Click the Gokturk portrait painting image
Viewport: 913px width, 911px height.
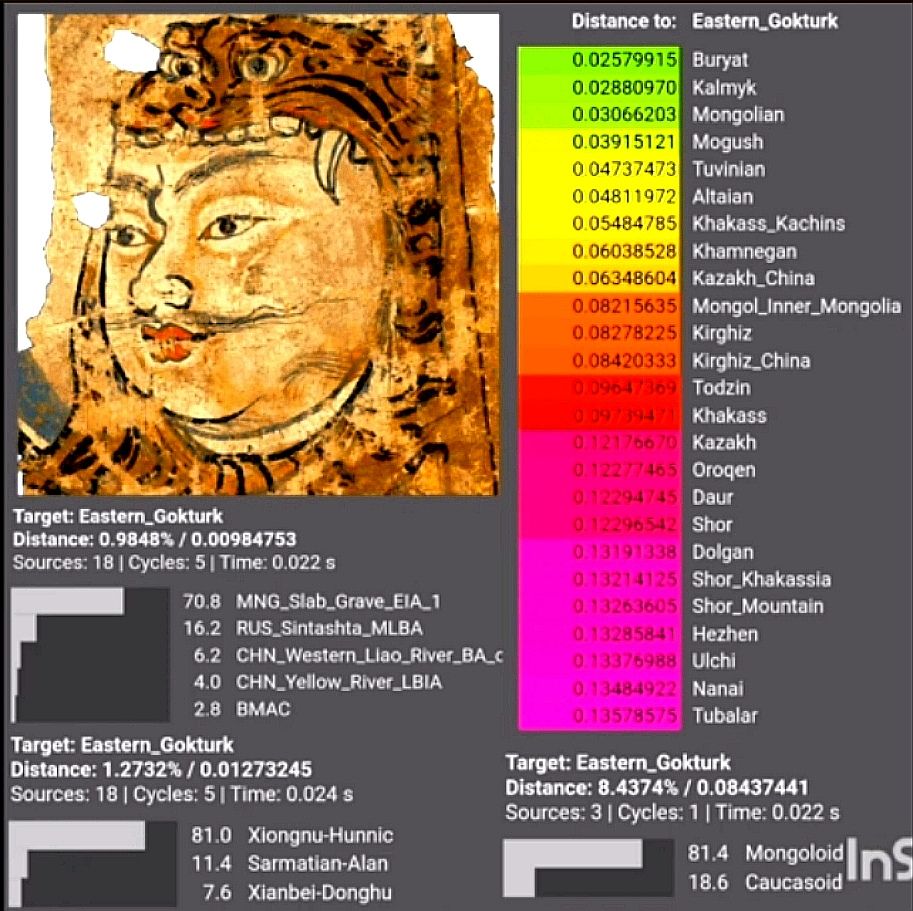click(258, 254)
